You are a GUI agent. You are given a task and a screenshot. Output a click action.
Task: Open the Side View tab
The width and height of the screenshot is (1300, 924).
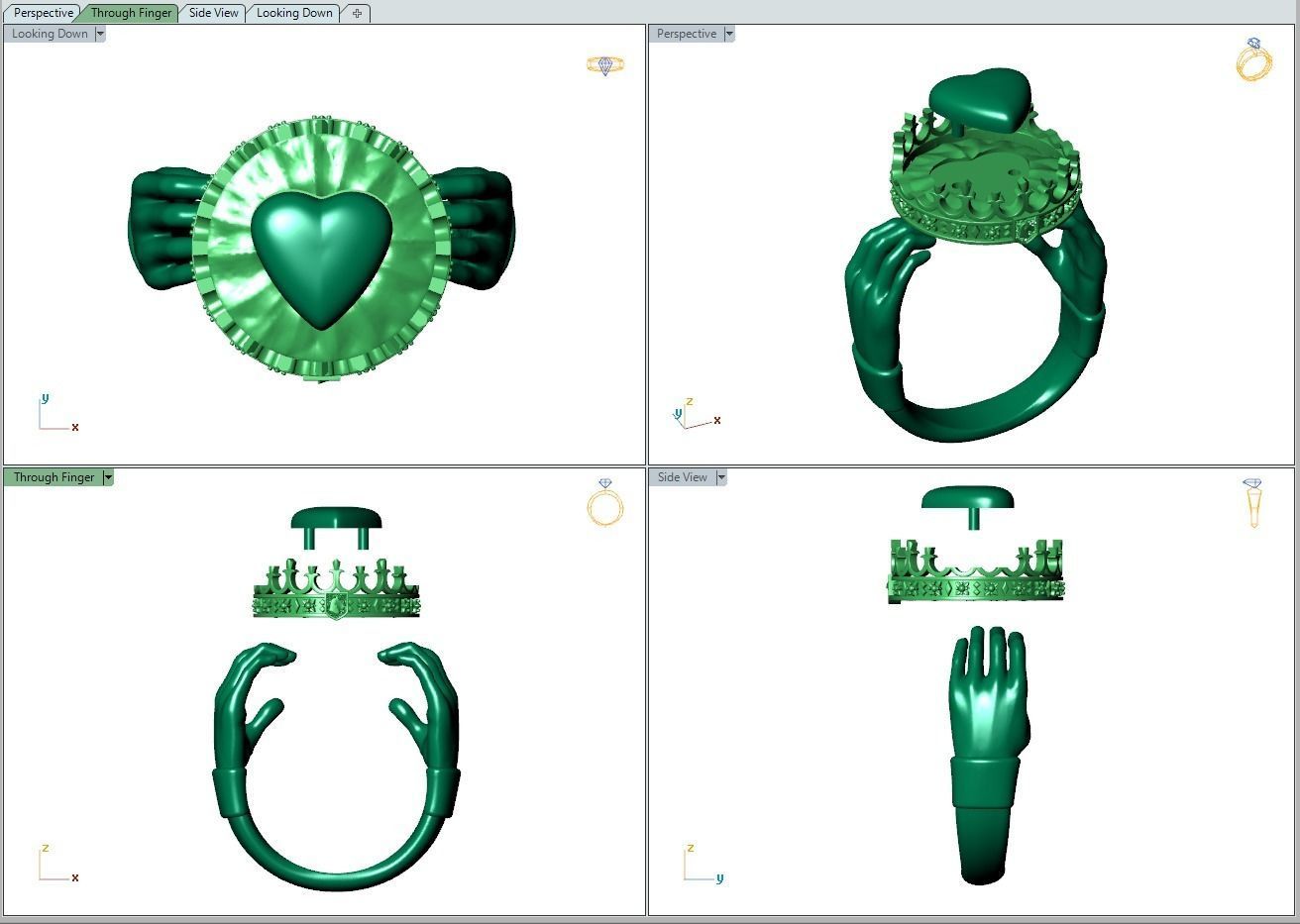(213, 13)
